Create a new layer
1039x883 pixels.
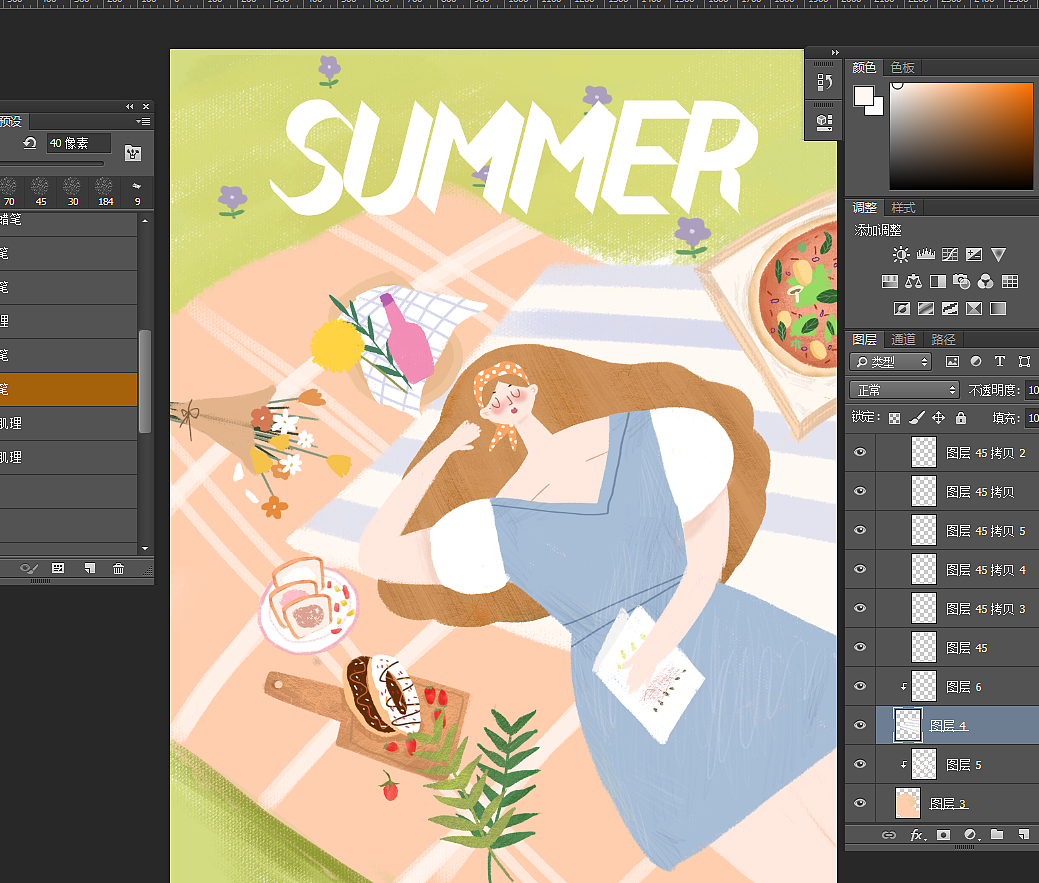point(1024,835)
